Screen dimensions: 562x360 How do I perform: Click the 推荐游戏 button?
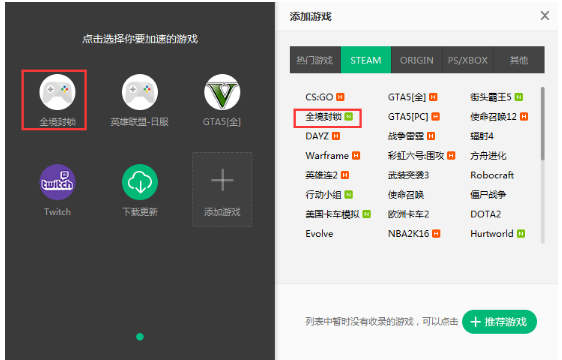point(499,322)
